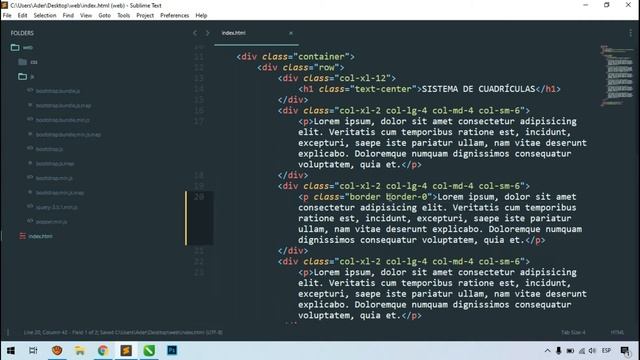
Task: Open bootstrap.bundle.js in the sidebar
Action: pyautogui.click(x=58, y=91)
